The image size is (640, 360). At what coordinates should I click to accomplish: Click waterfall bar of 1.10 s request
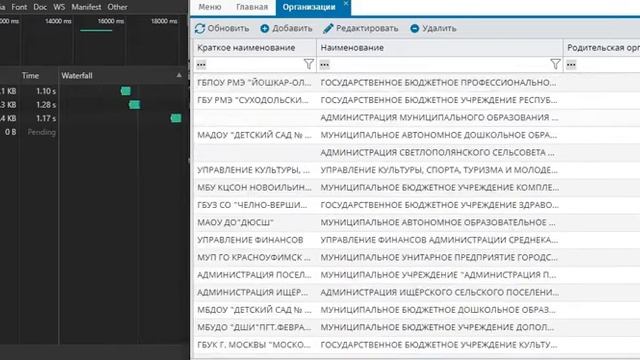click(126, 91)
